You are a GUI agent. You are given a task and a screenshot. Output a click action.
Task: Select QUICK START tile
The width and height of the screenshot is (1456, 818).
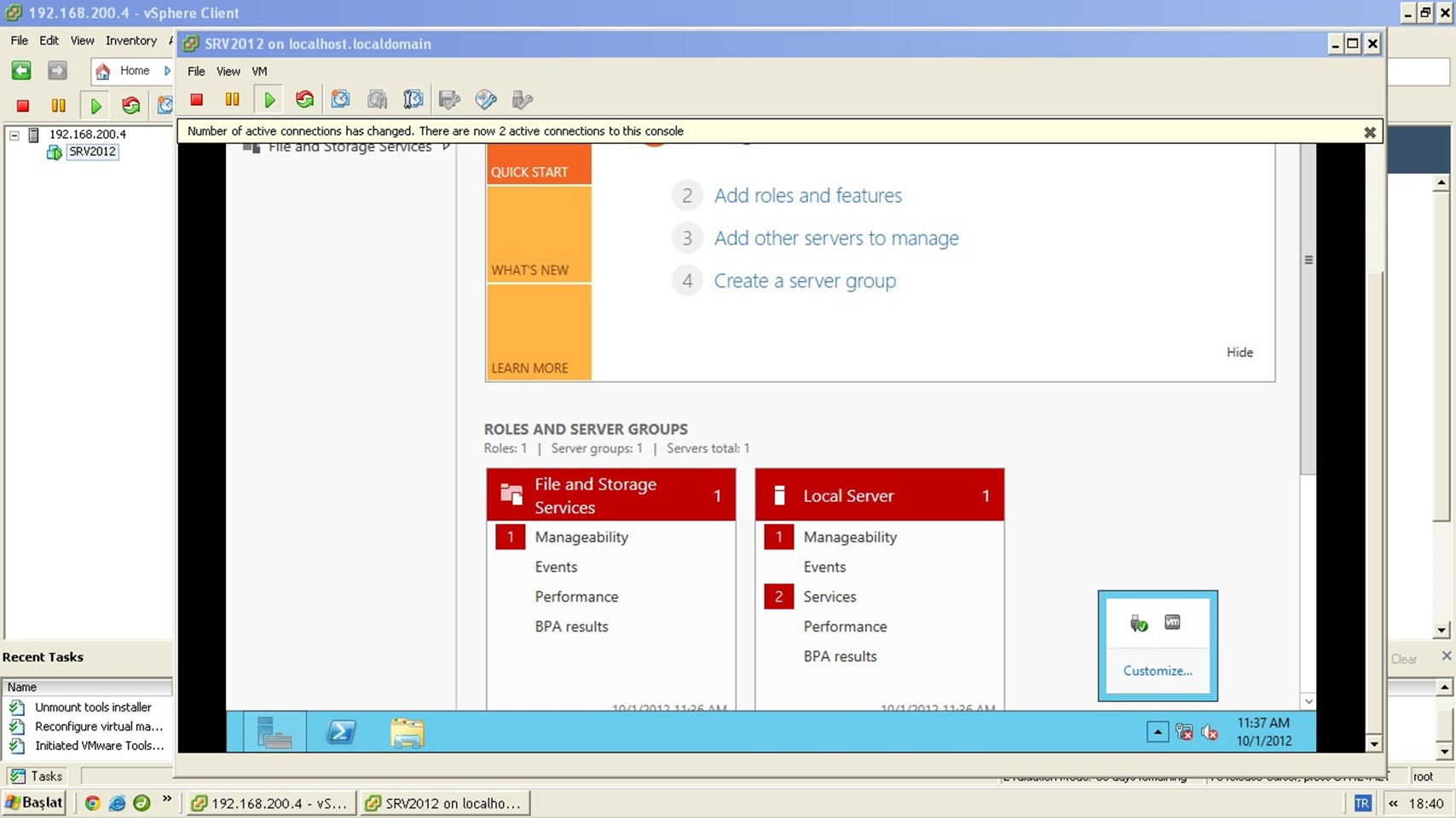(x=538, y=164)
